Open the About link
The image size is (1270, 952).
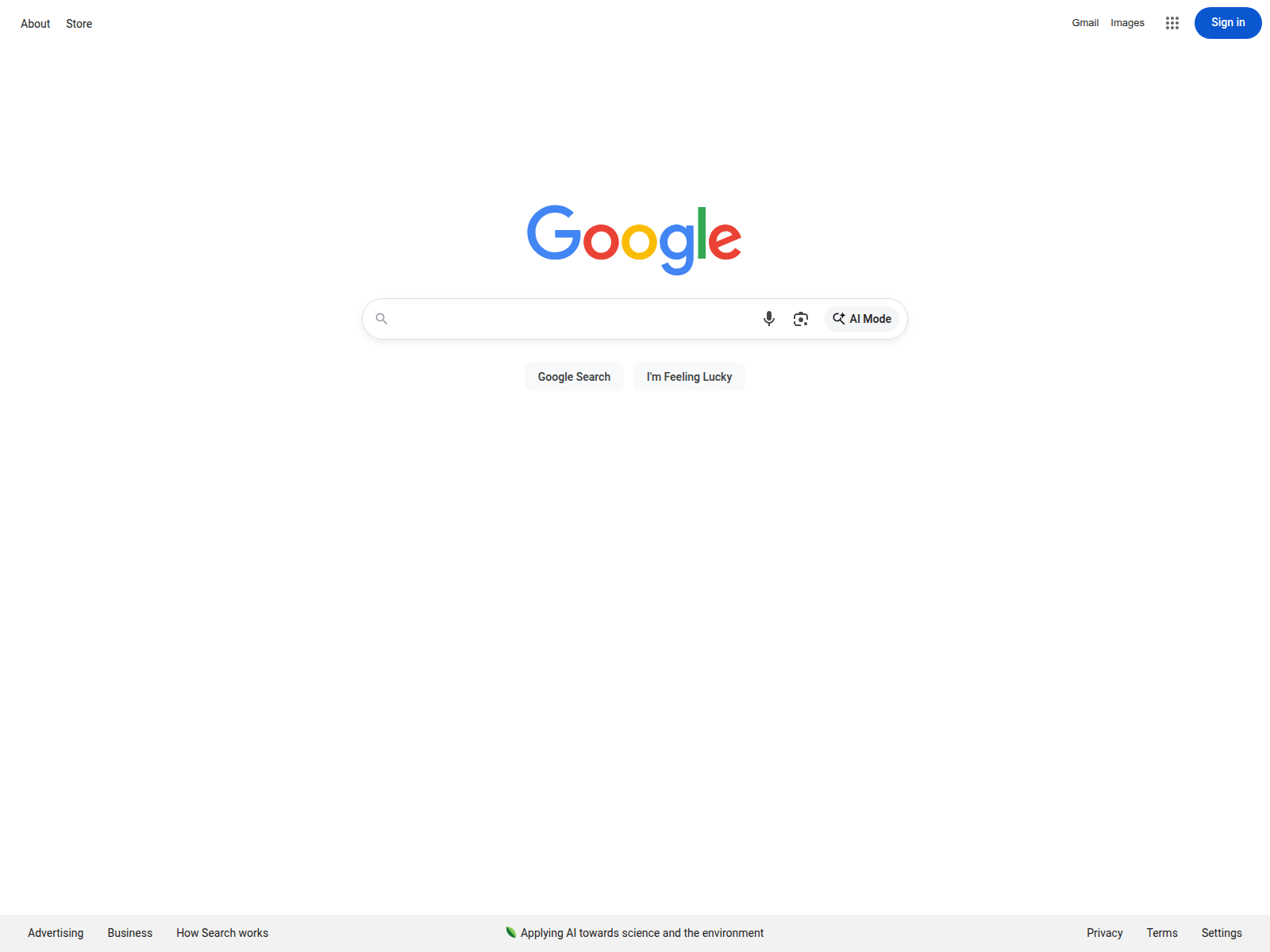(35, 24)
